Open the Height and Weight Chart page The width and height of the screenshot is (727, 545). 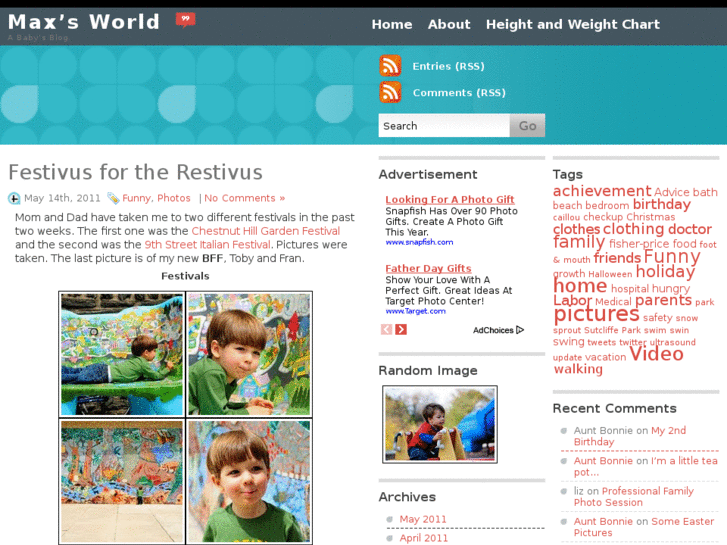point(573,24)
